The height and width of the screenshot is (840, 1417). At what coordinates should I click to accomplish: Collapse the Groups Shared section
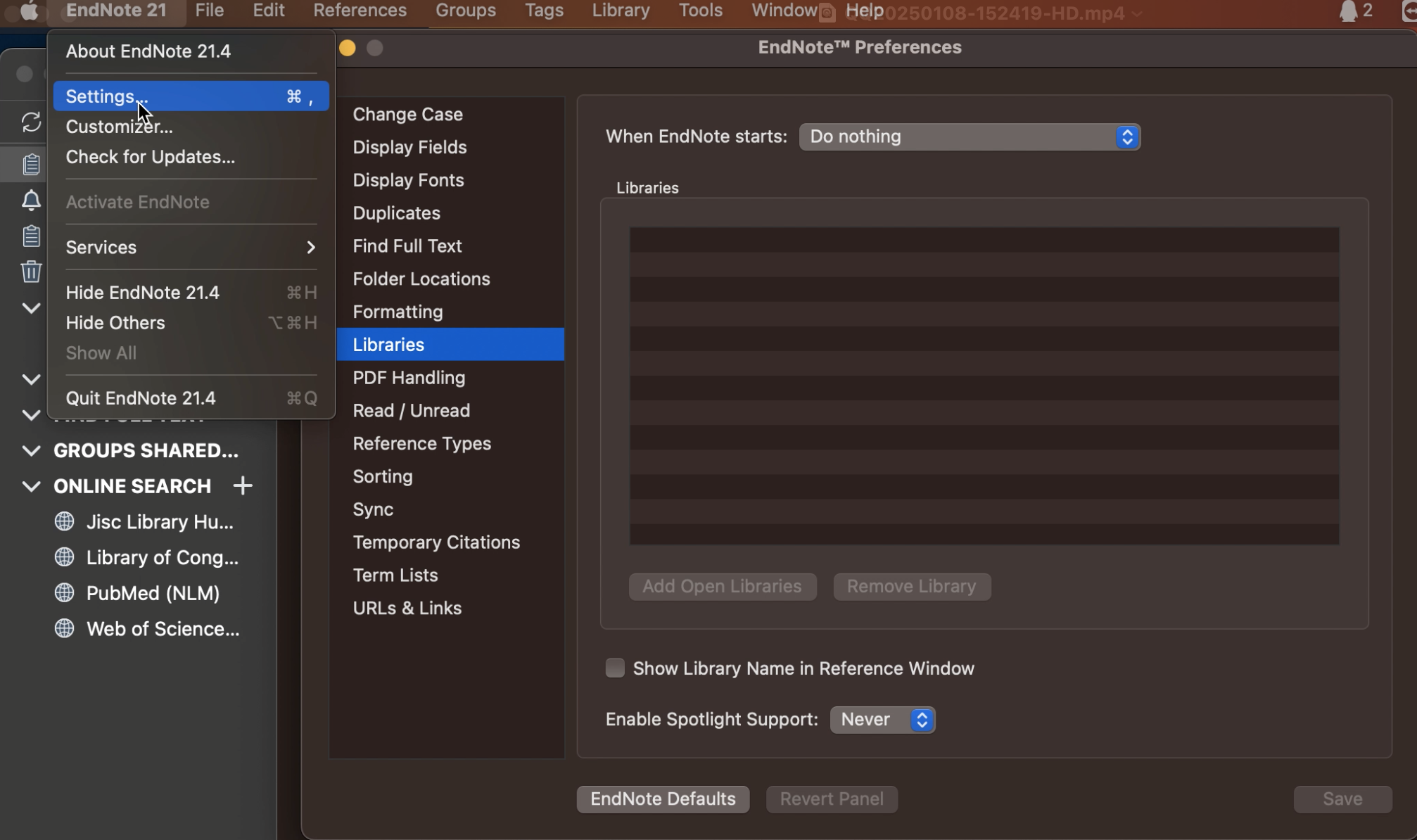[31, 450]
